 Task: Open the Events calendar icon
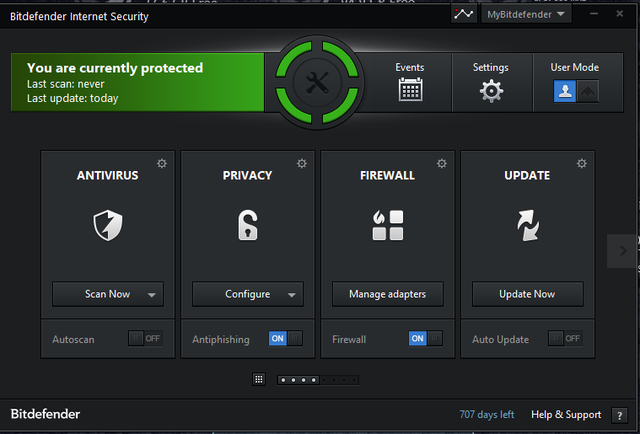click(x=410, y=89)
